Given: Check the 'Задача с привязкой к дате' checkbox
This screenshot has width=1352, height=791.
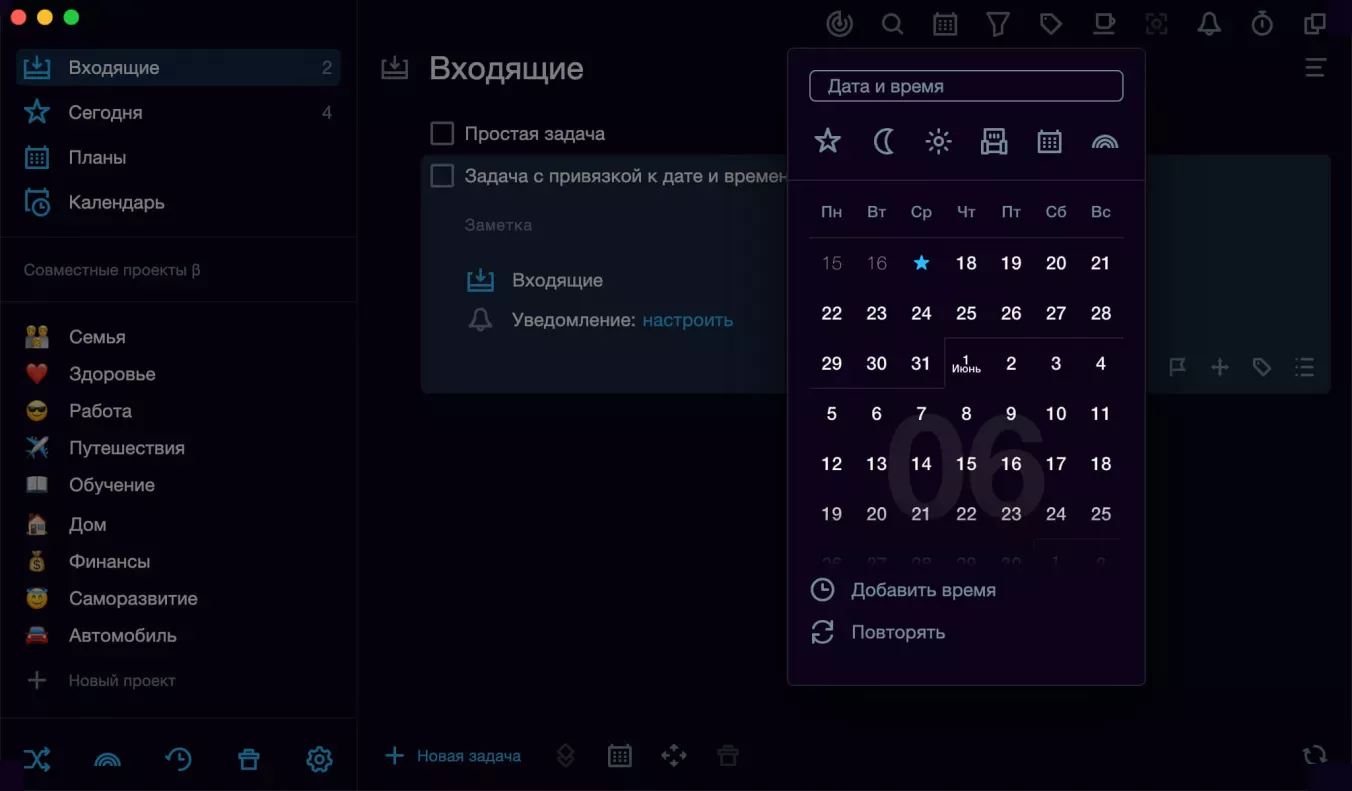Looking at the screenshot, I should click(442, 176).
